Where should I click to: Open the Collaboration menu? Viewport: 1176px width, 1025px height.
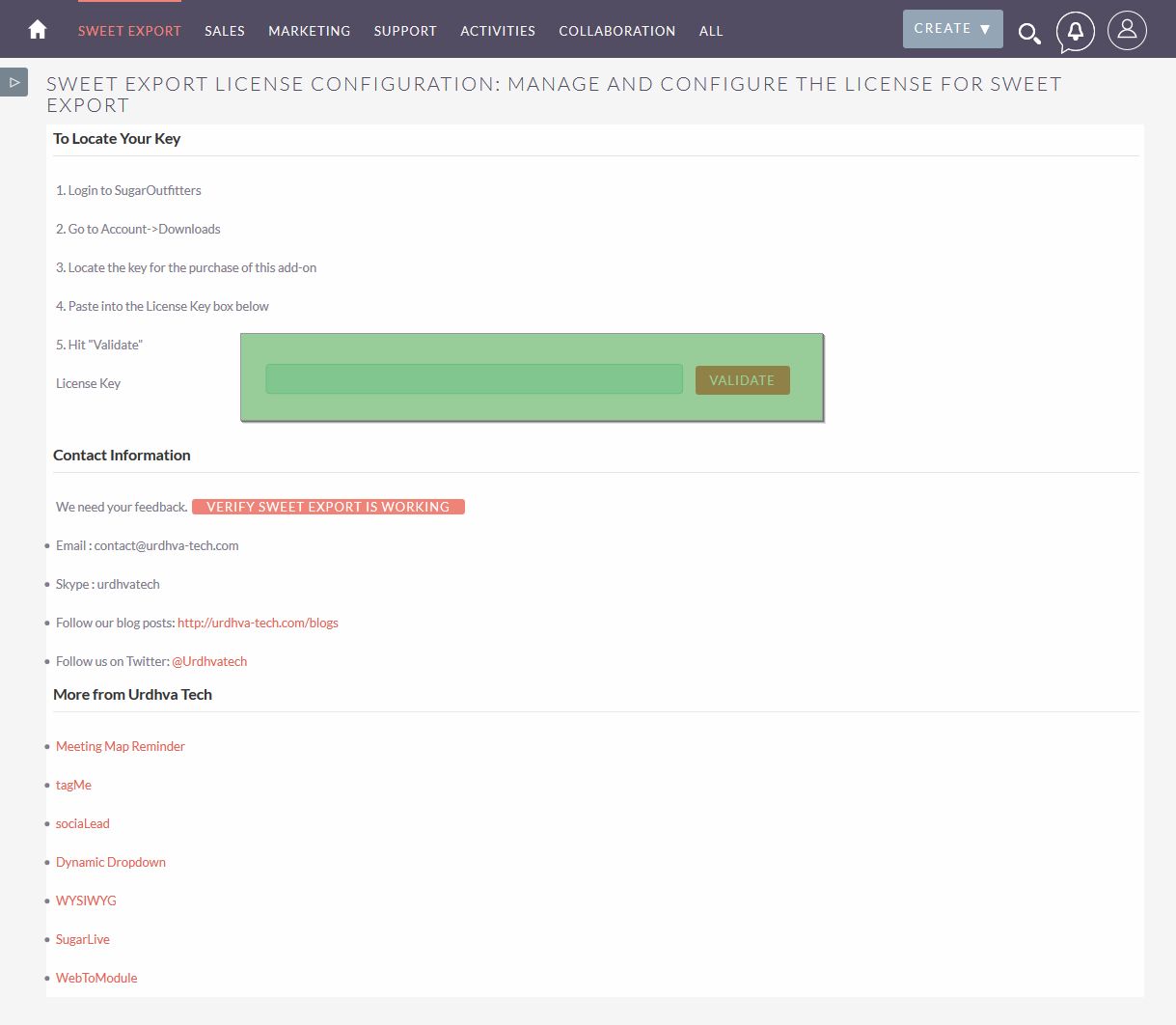click(x=617, y=31)
